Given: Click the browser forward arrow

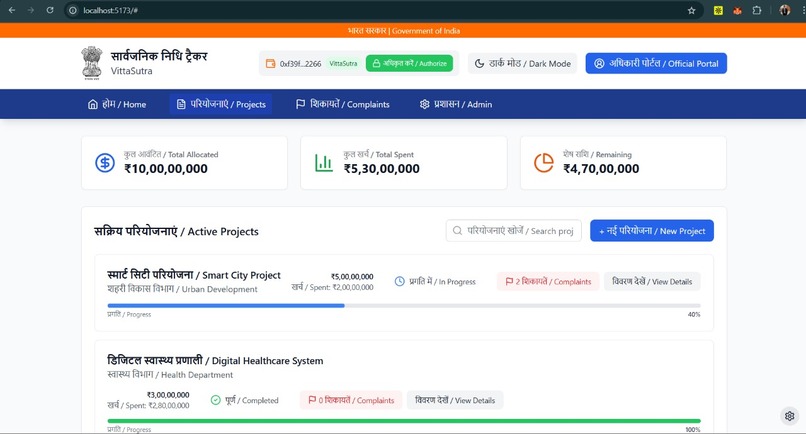Looking at the screenshot, I should pos(31,10).
